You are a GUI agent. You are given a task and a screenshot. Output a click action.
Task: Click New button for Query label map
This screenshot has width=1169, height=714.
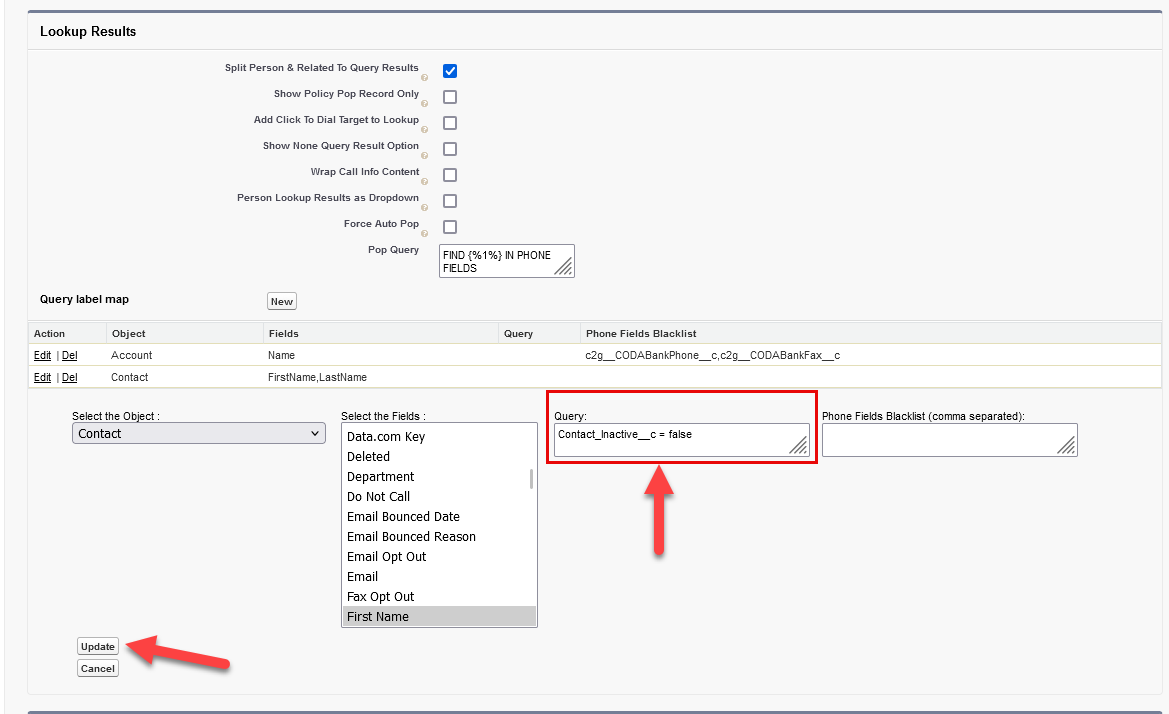282,301
